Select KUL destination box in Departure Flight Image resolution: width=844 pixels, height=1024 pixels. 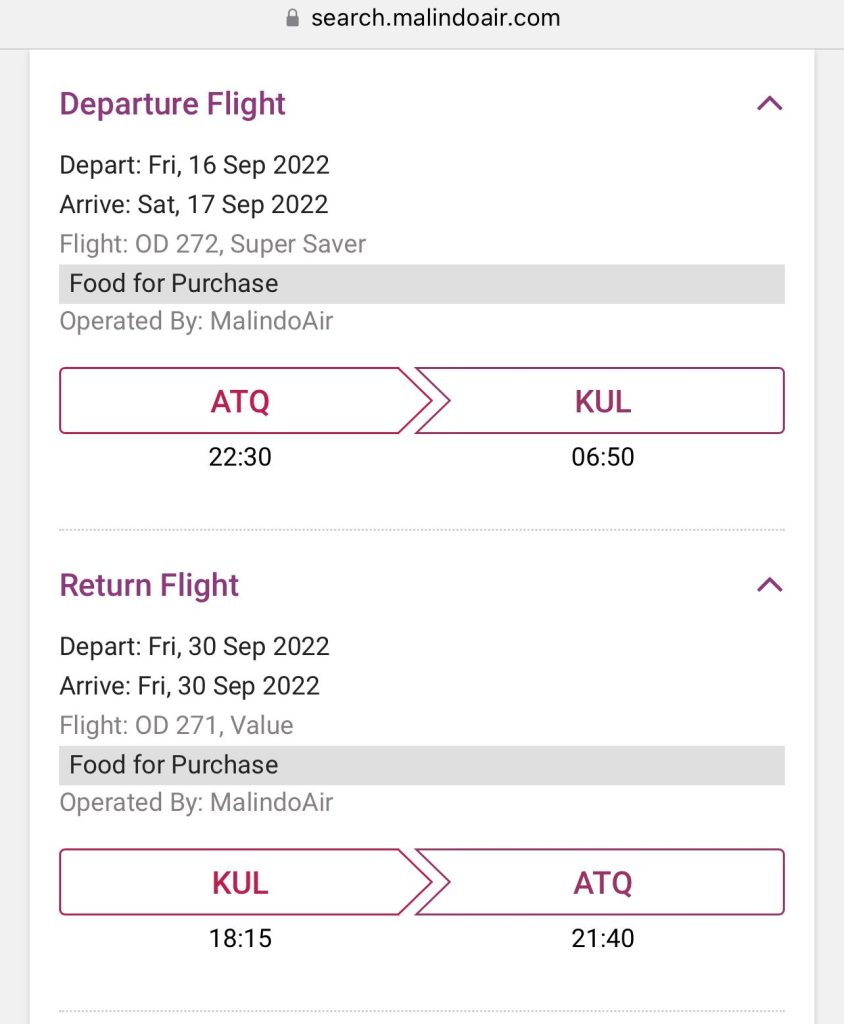click(x=603, y=401)
